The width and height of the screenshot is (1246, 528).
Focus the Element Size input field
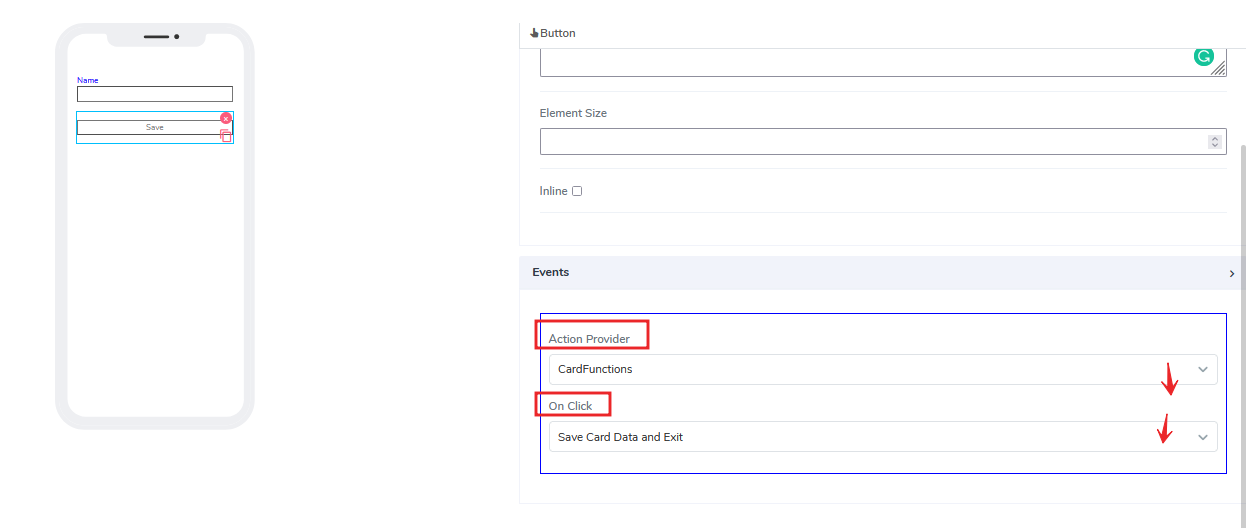[x=870, y=142]
